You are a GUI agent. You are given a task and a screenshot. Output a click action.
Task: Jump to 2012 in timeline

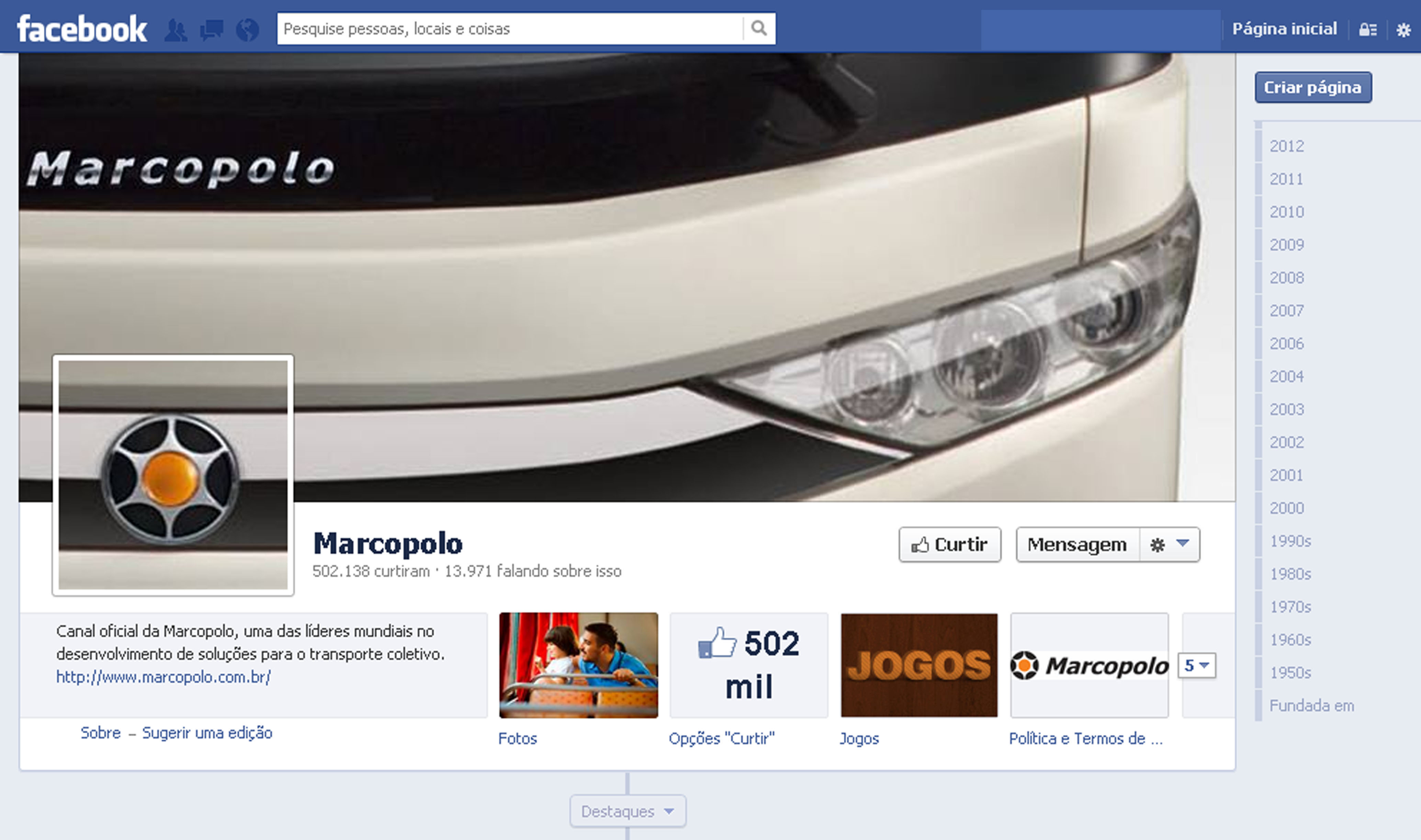tap(1287, 146)
